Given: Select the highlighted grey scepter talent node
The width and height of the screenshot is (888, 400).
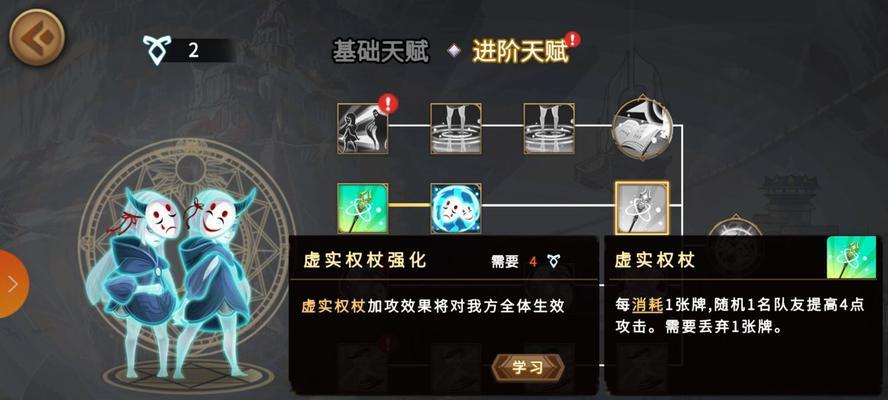Looking at the screenshot, I should point(642,208).
